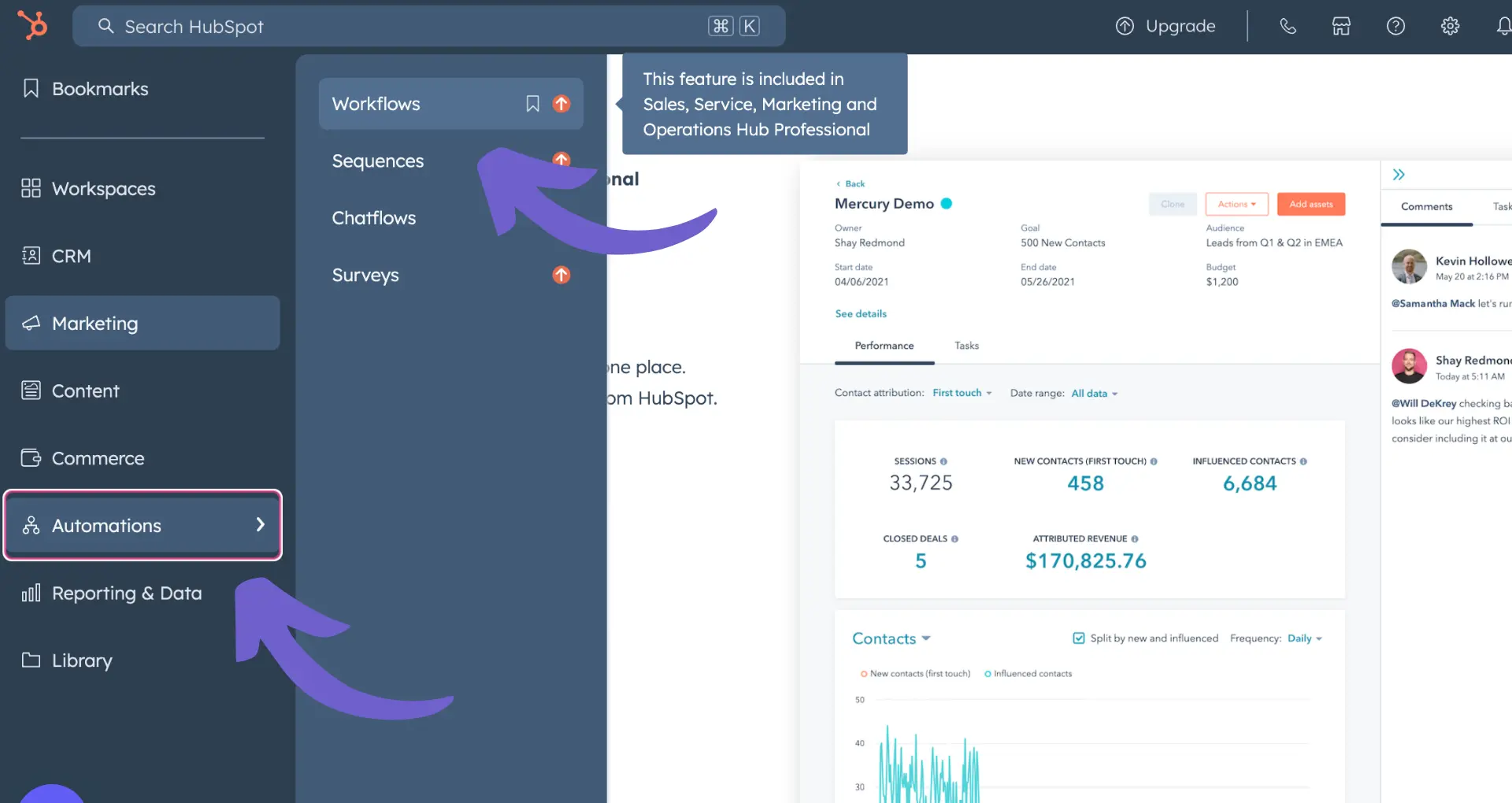Click the Commerce wallet icon

31,457
